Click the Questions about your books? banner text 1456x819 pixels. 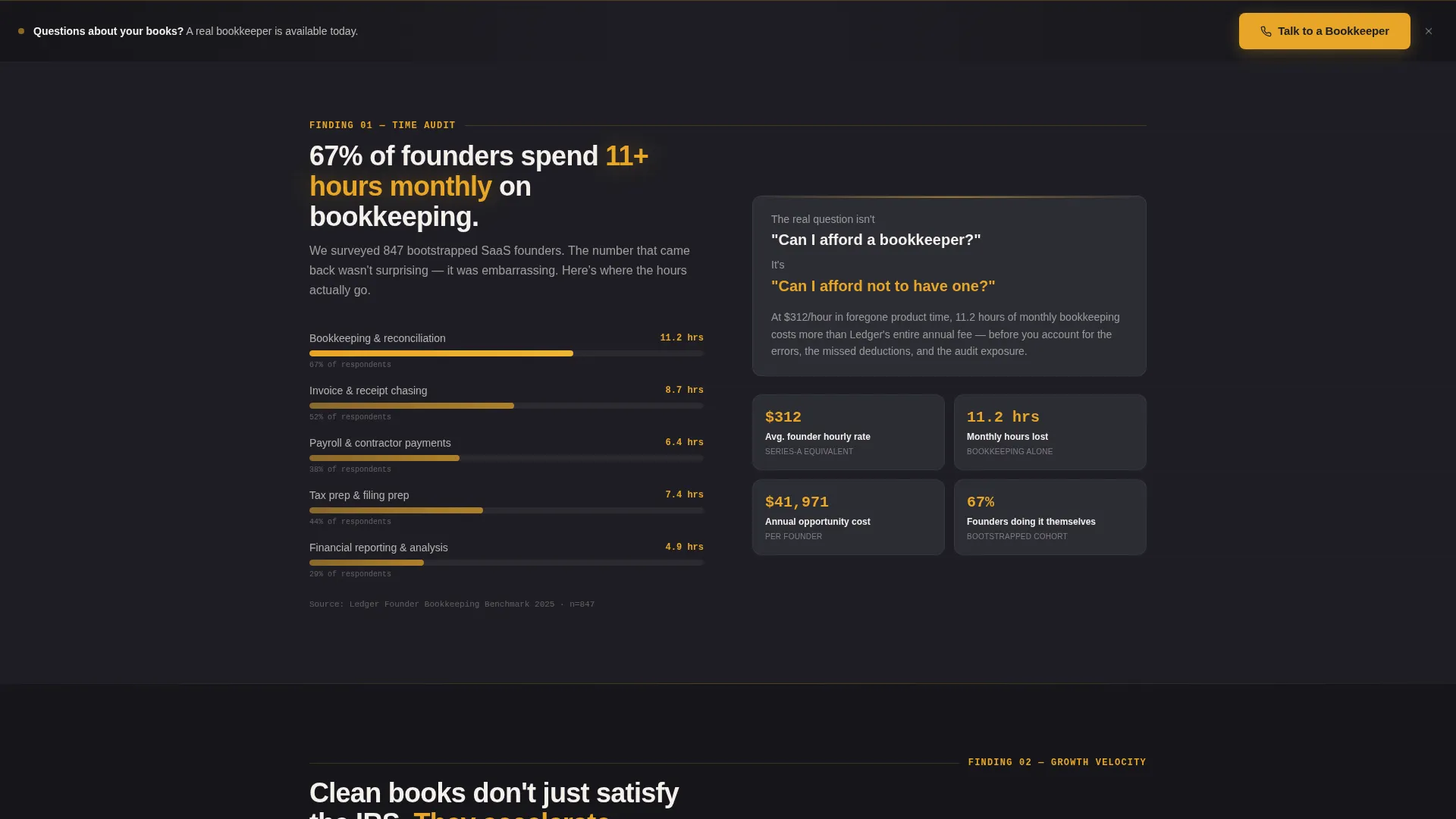tap(196, 31)
